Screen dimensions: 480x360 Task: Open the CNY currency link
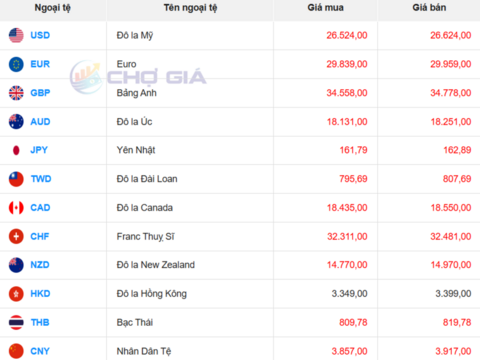click(40, 351)
